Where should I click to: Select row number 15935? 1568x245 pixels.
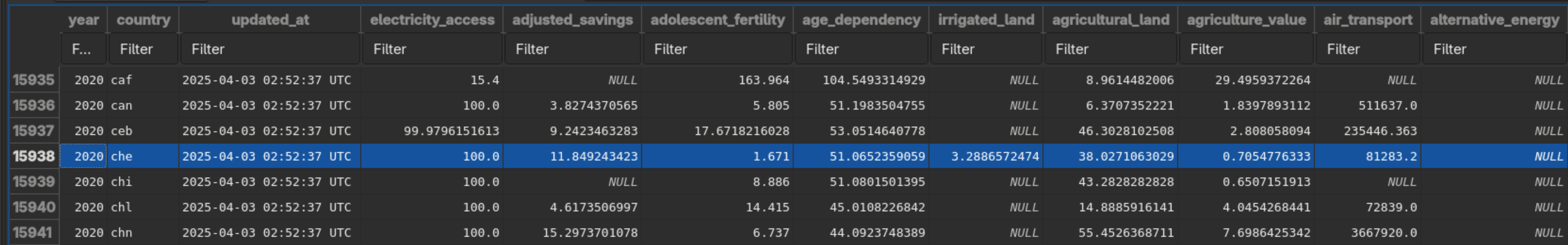34,80
